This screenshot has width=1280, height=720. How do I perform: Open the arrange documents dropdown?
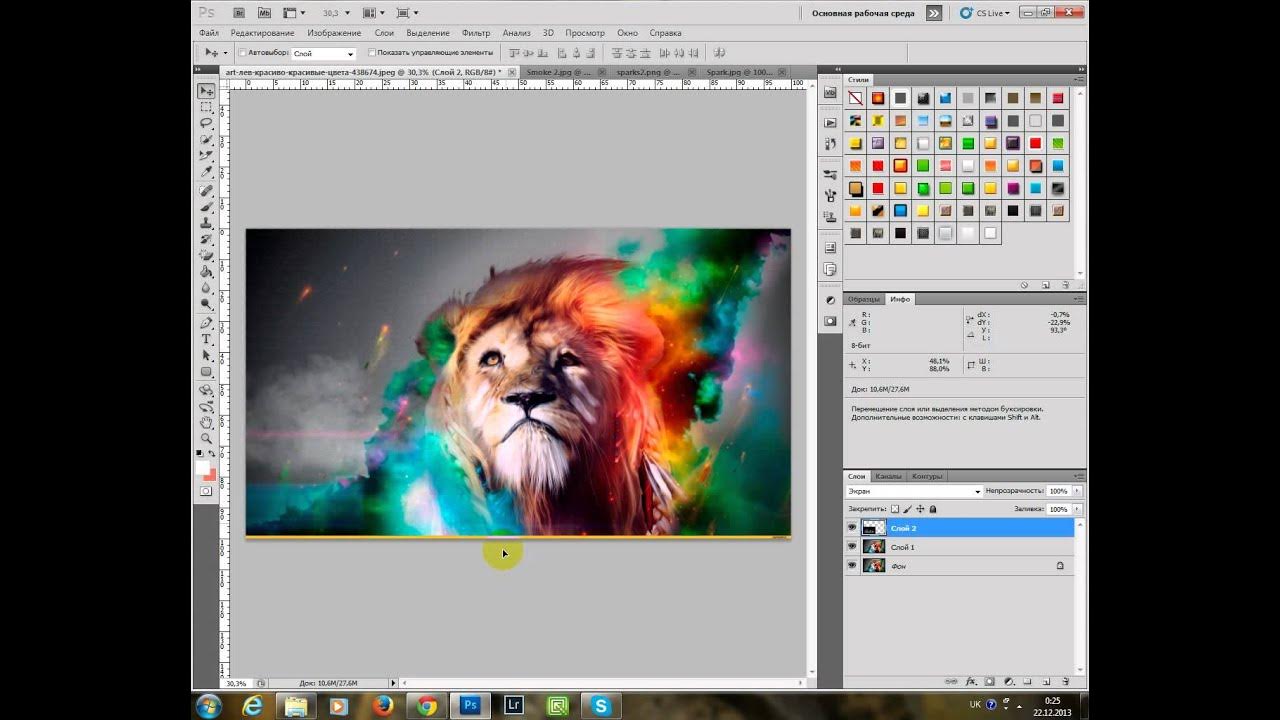click(x=373, y=13)
